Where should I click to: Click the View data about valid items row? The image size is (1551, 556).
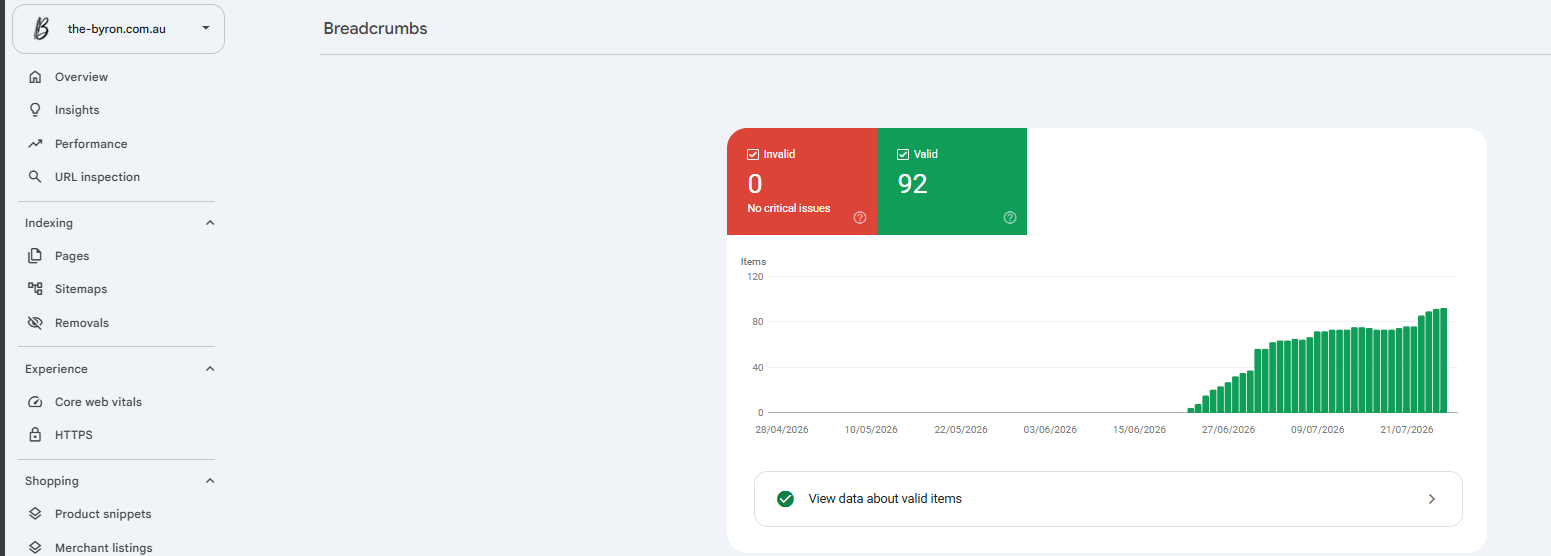click(1108, 499)
